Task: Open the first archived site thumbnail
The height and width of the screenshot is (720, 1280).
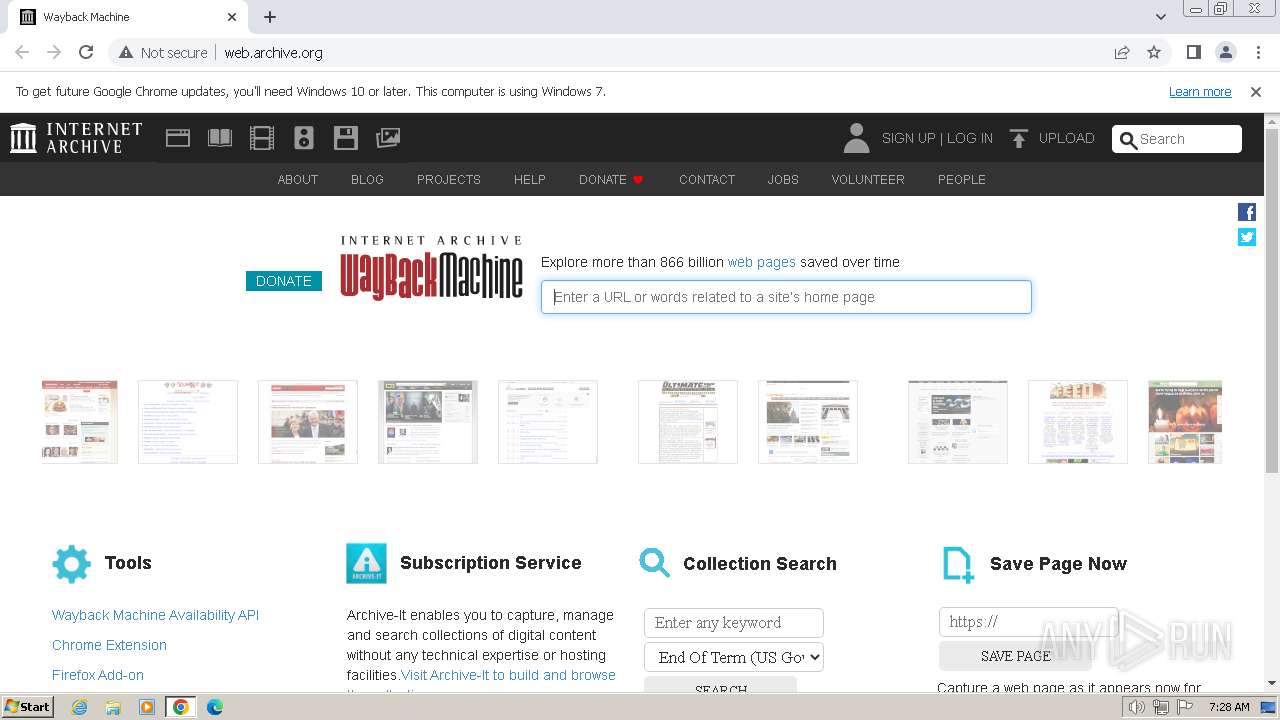Action: [80, 422]
